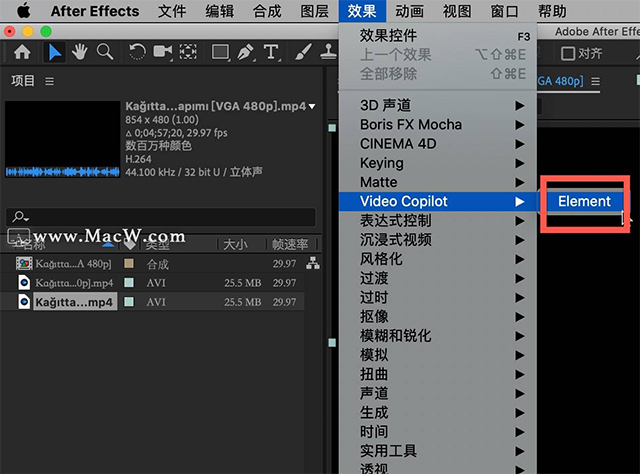The width and height of the screenshot is (640, 474).
Task: Open the 帮助 menu
Action: pos(552,11)
